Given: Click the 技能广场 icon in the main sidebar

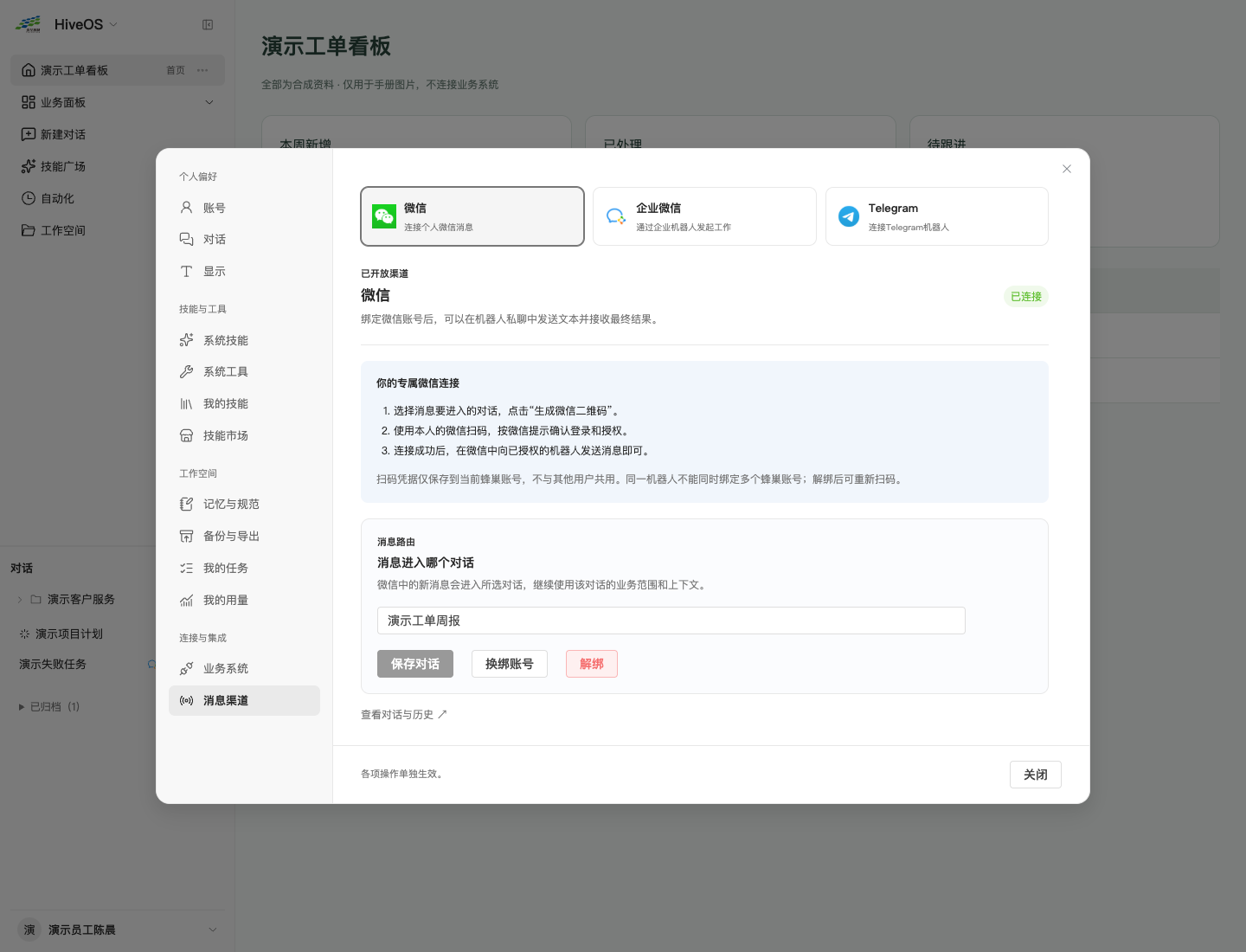Looking at the screenshot, I should [29, 166].
